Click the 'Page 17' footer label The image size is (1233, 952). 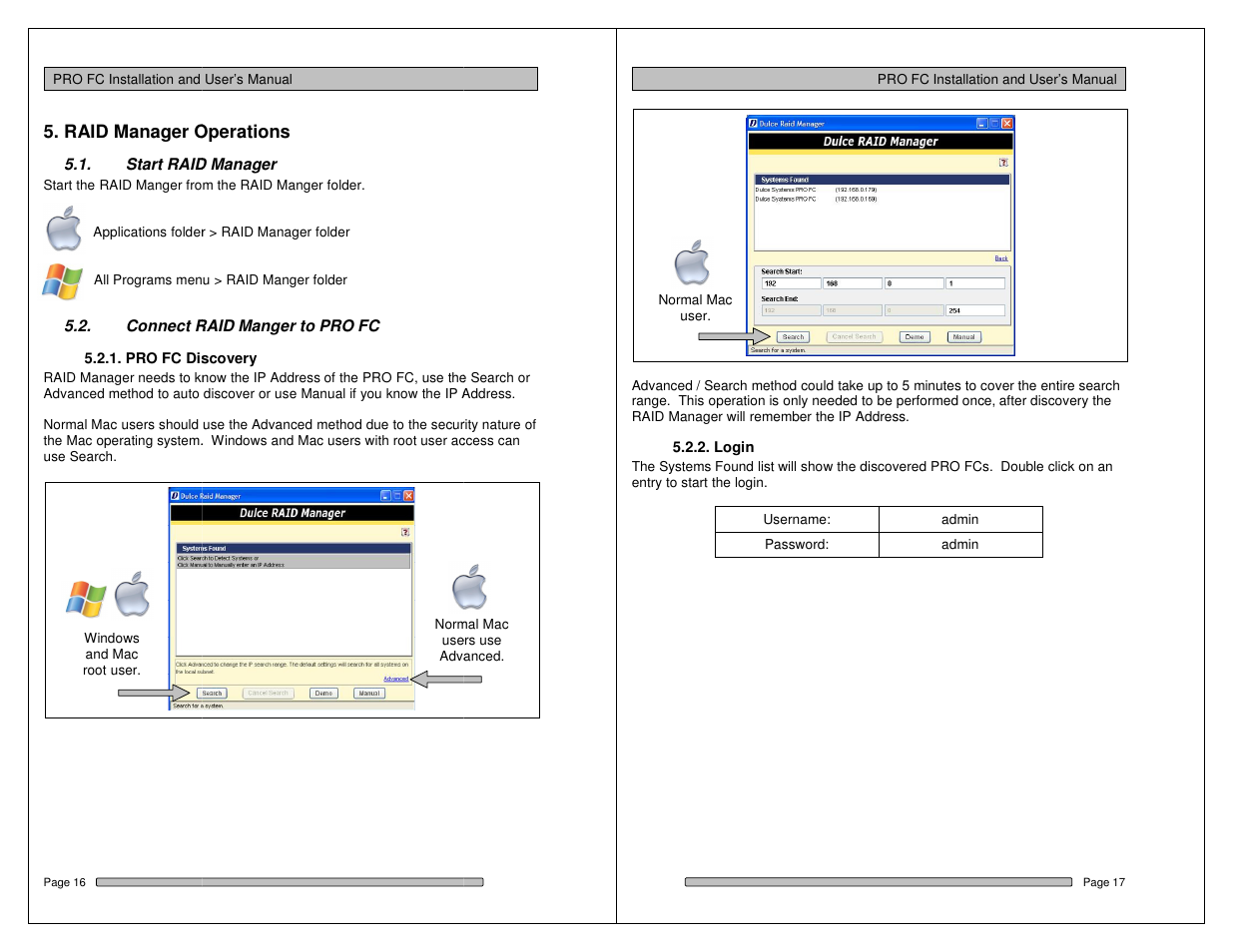pos(1104,882)
